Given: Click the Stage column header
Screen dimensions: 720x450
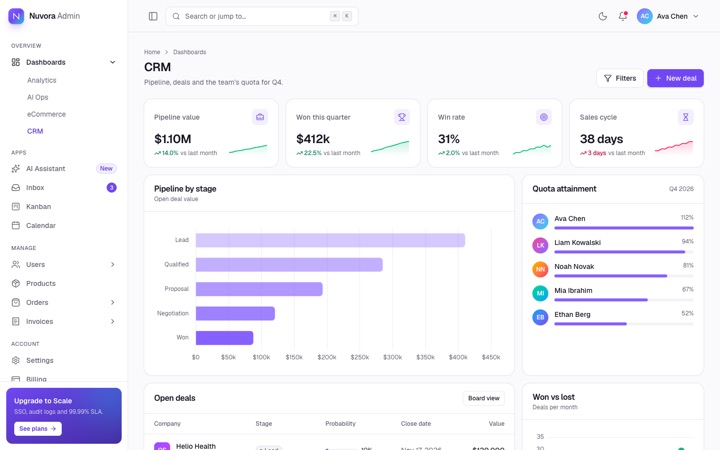Looking at the screenshot, I should pyautogui.click(x=264, y=423).
